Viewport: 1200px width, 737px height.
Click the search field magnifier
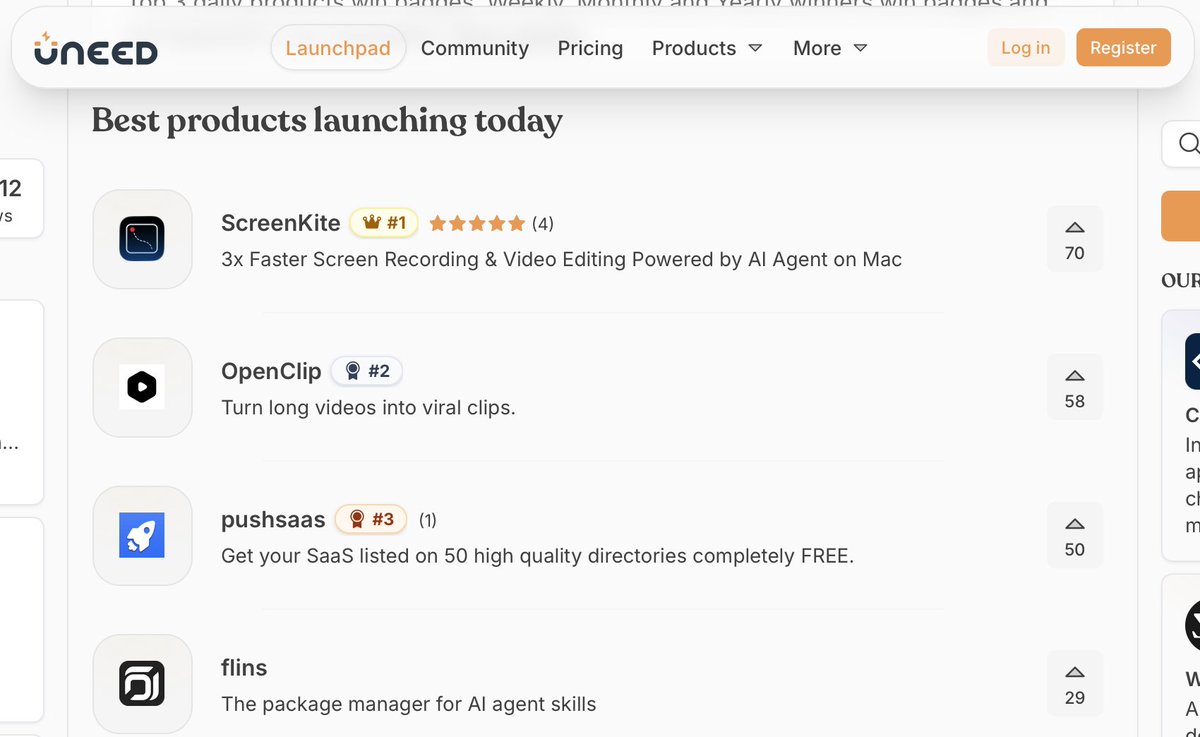[x=1188, y=144]
